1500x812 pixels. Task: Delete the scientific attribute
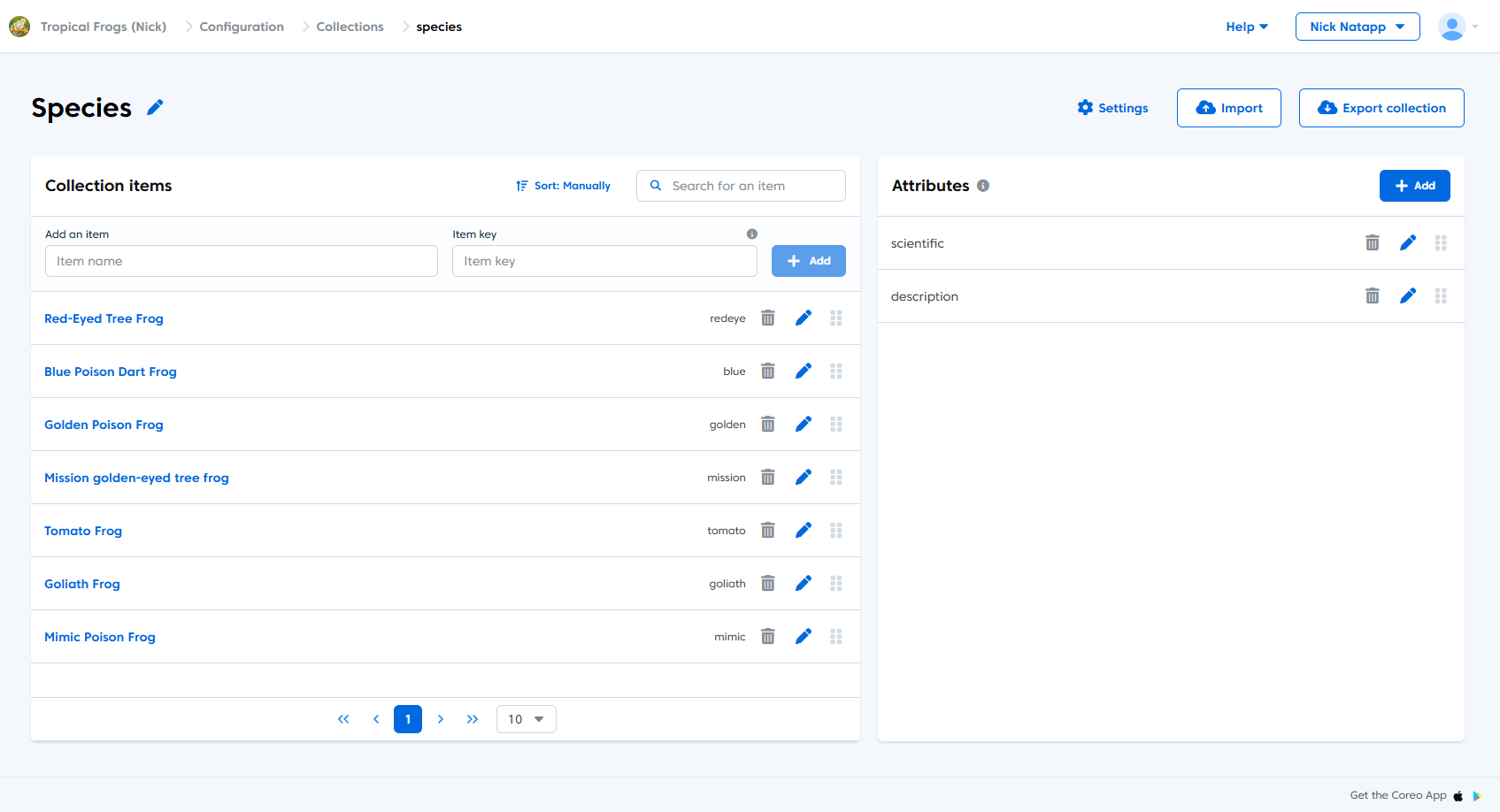1373,243
